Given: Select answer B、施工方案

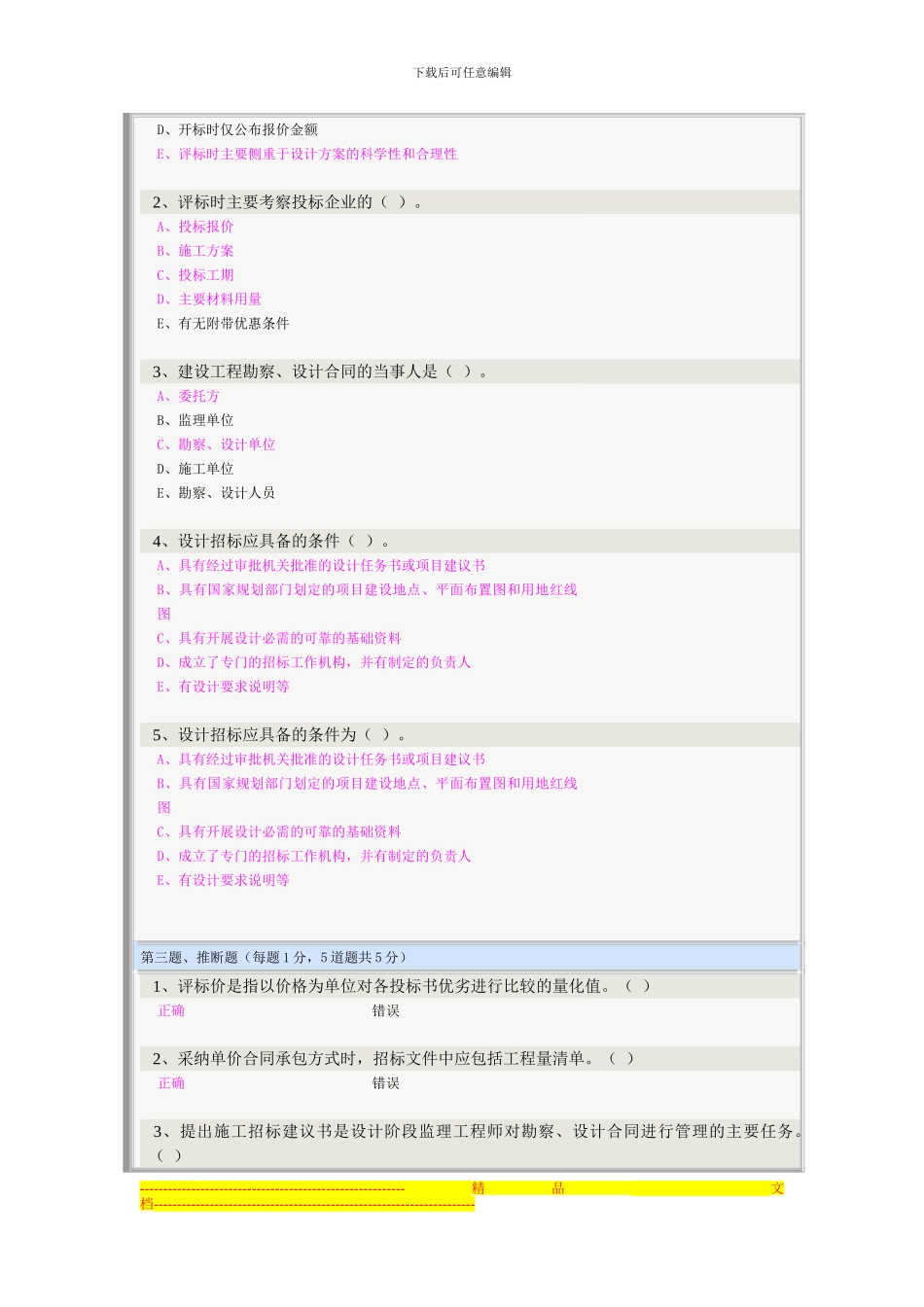Looking at the screenshot, I should click(x=195, y=251).
